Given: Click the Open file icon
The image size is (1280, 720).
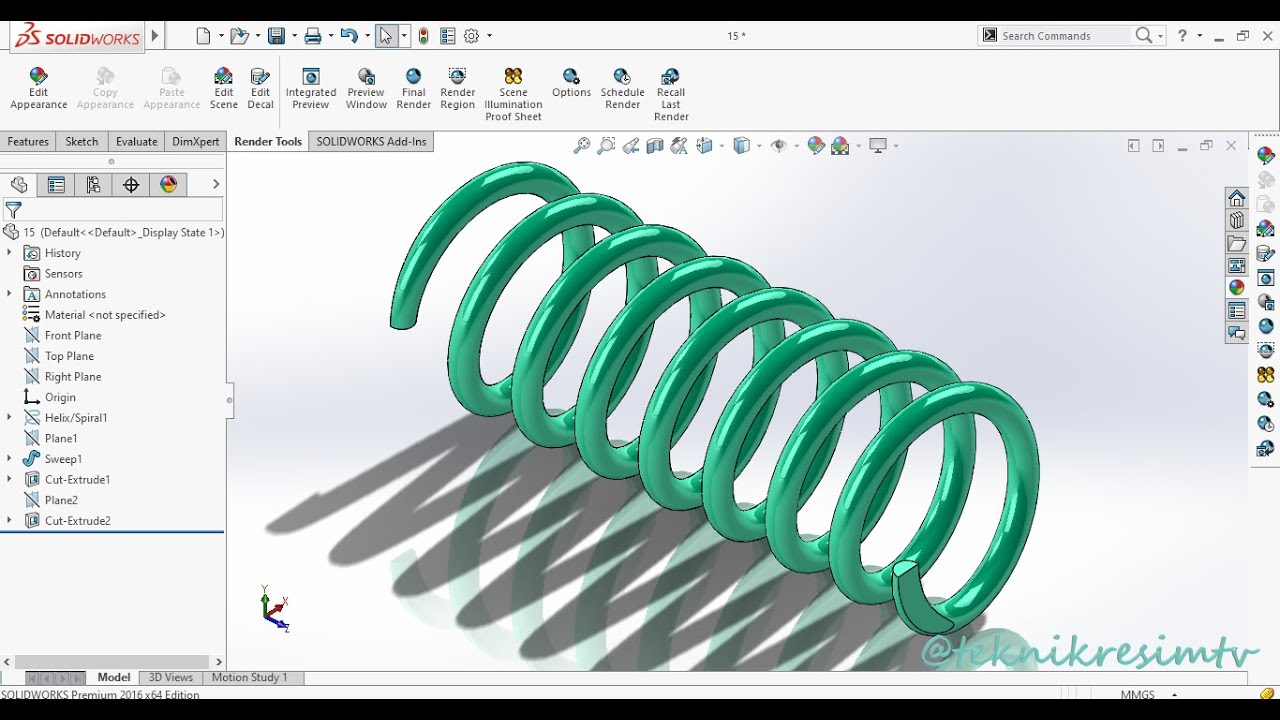Looking at the screenshot, I should coord(239,36).
